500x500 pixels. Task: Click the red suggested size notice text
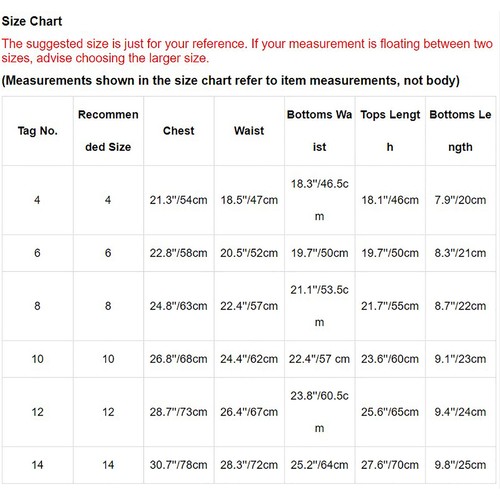pos(247,51)
